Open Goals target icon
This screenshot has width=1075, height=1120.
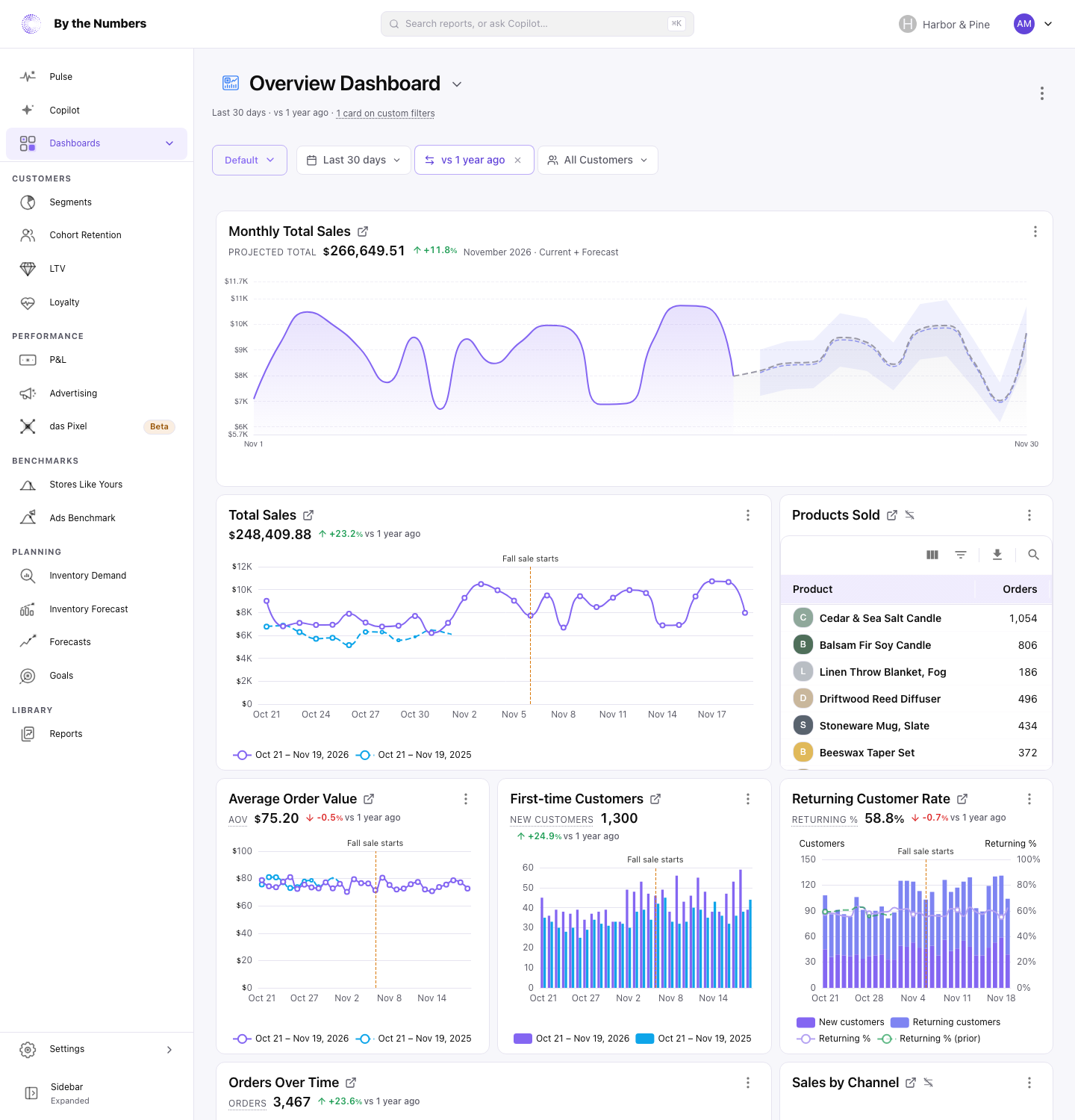[x=28, y=676]
